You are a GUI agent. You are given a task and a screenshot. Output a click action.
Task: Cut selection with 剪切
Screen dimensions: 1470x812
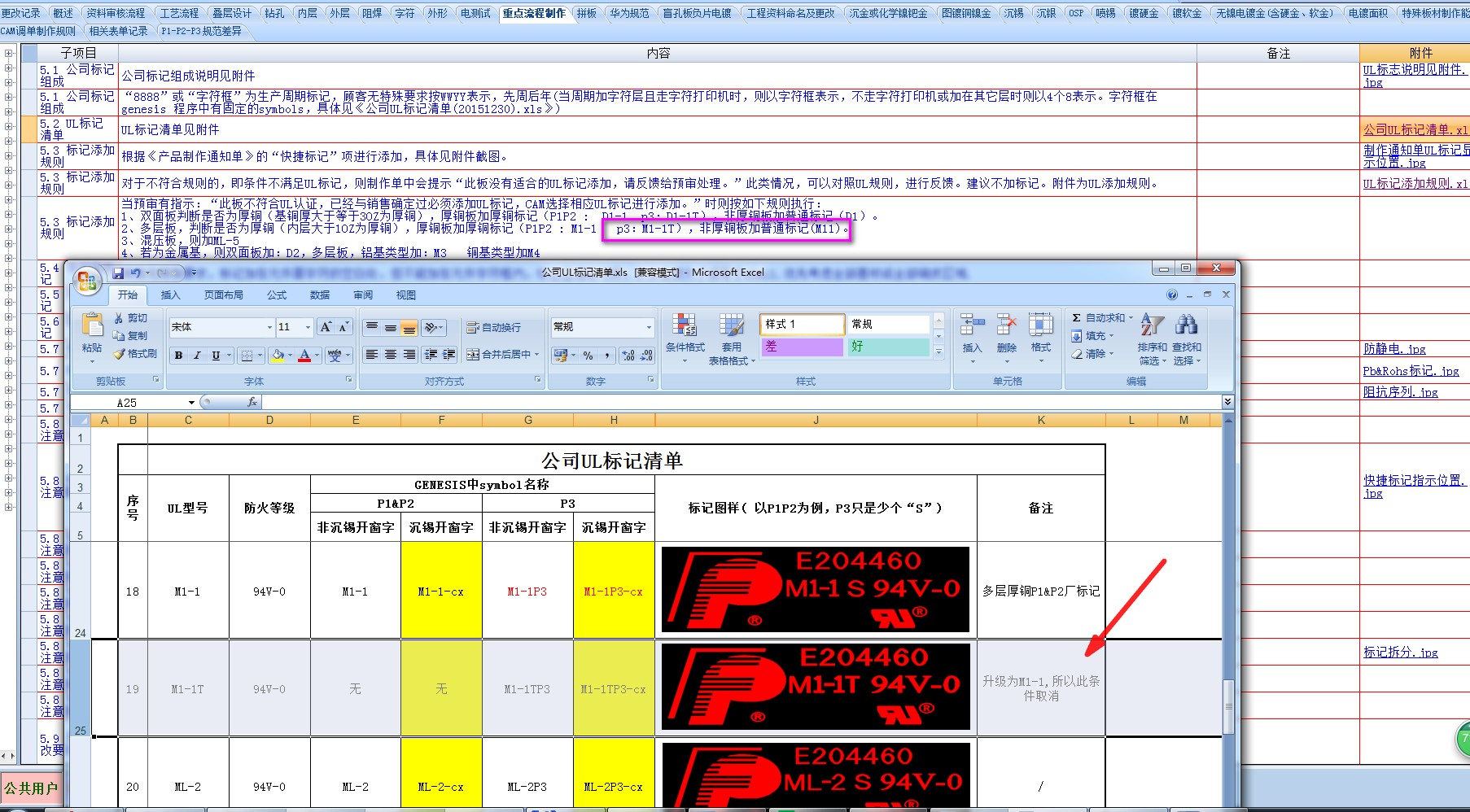pos(131,318)
